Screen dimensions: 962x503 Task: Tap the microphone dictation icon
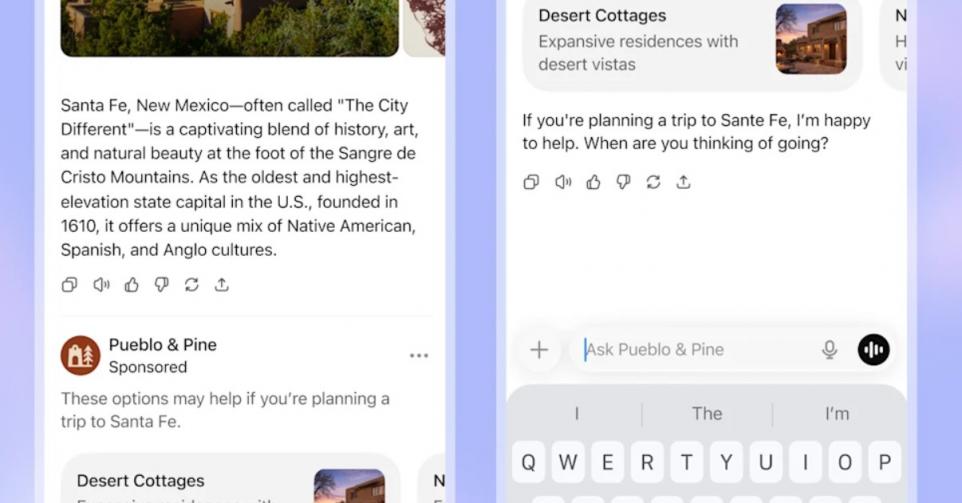coord(829,350)
